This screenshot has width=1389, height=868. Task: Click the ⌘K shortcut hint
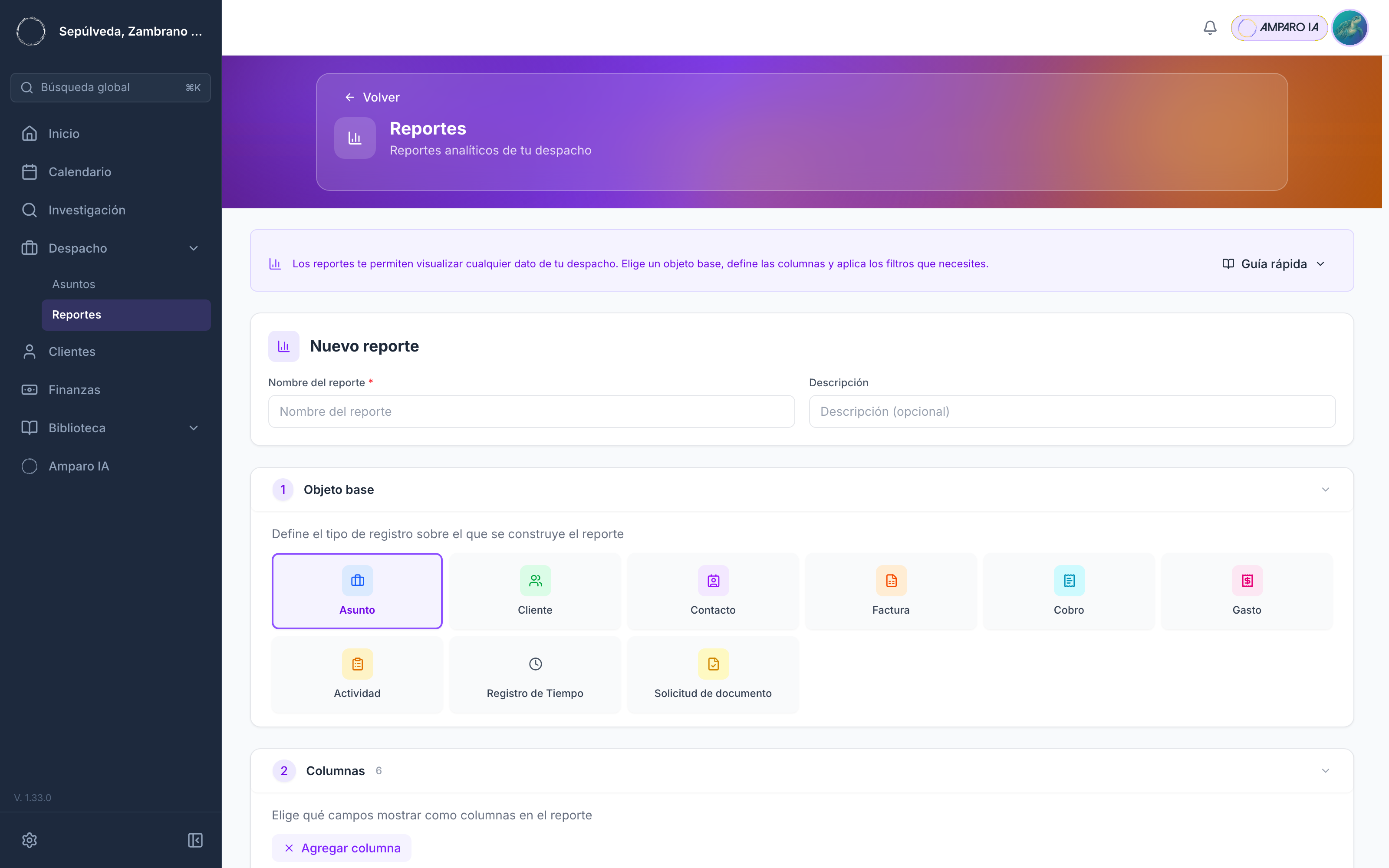click(193, 87)
